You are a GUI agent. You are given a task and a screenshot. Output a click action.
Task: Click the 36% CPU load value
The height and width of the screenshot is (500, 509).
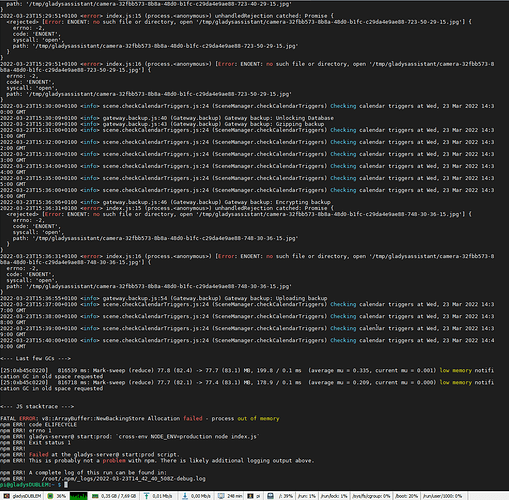61,496
